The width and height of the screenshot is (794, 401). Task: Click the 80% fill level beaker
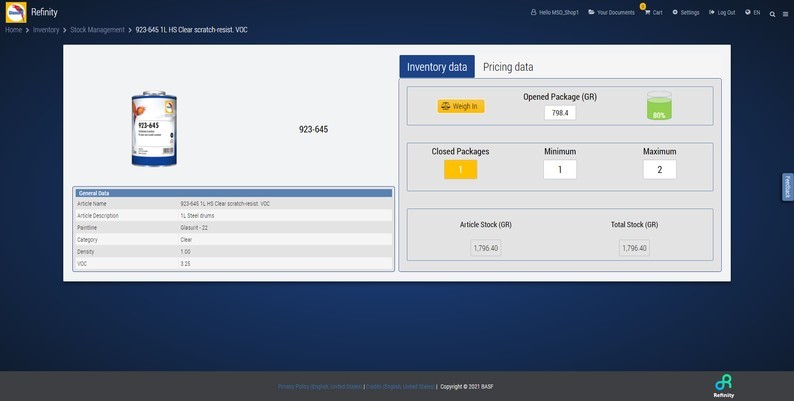point(659,106)
